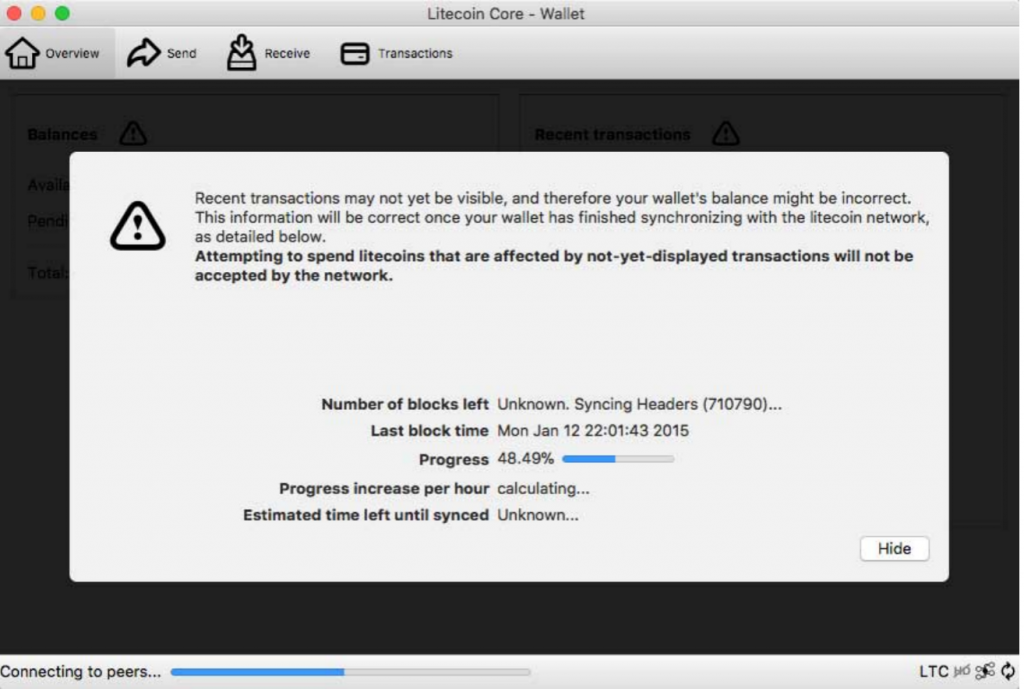The width and height of the screenshot is (1024, 689).
Task: Click the warning icon beside Recent transactions
Action: [726, 133]
